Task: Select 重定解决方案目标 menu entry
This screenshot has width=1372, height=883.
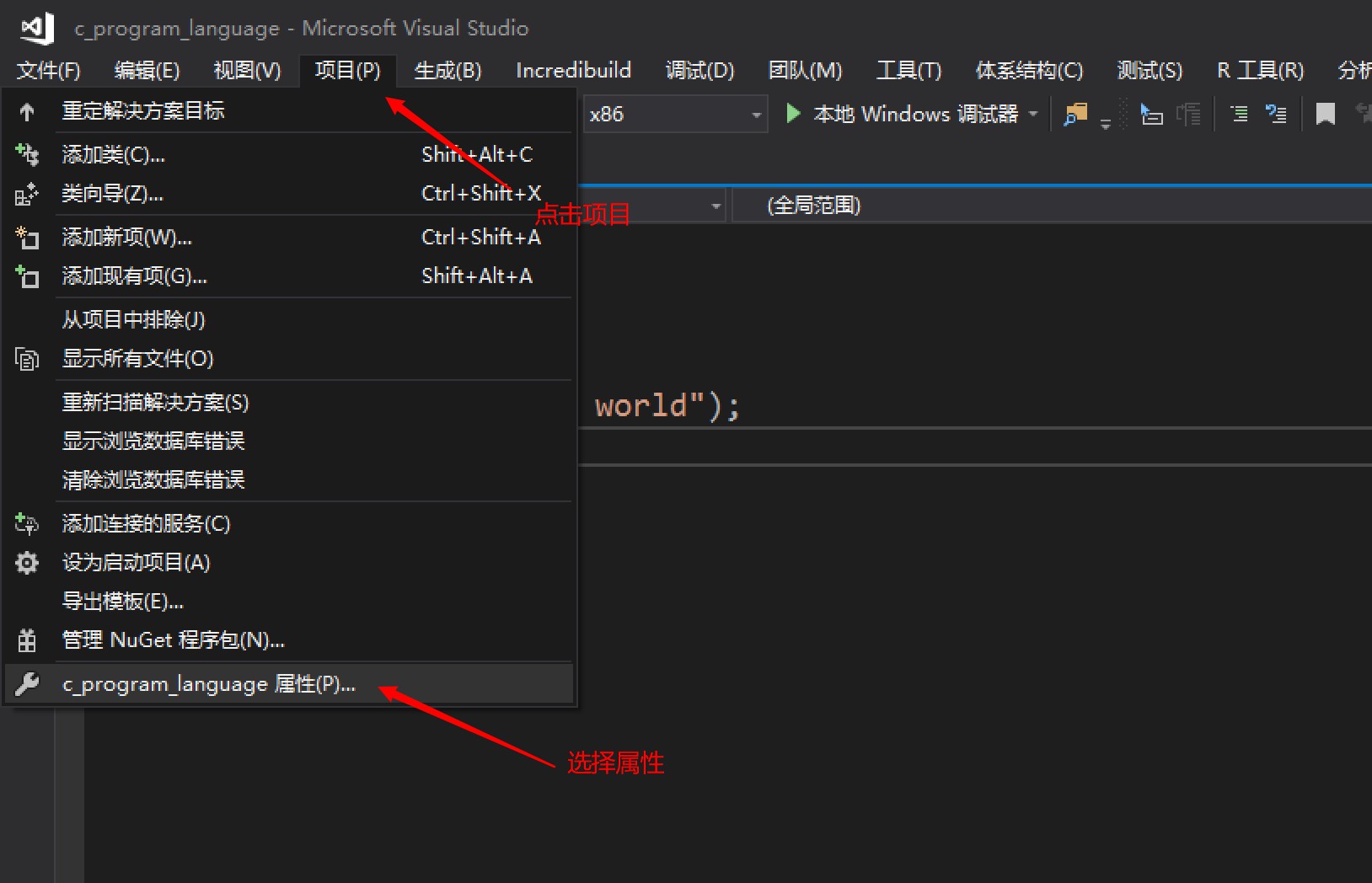Action: 289,111
